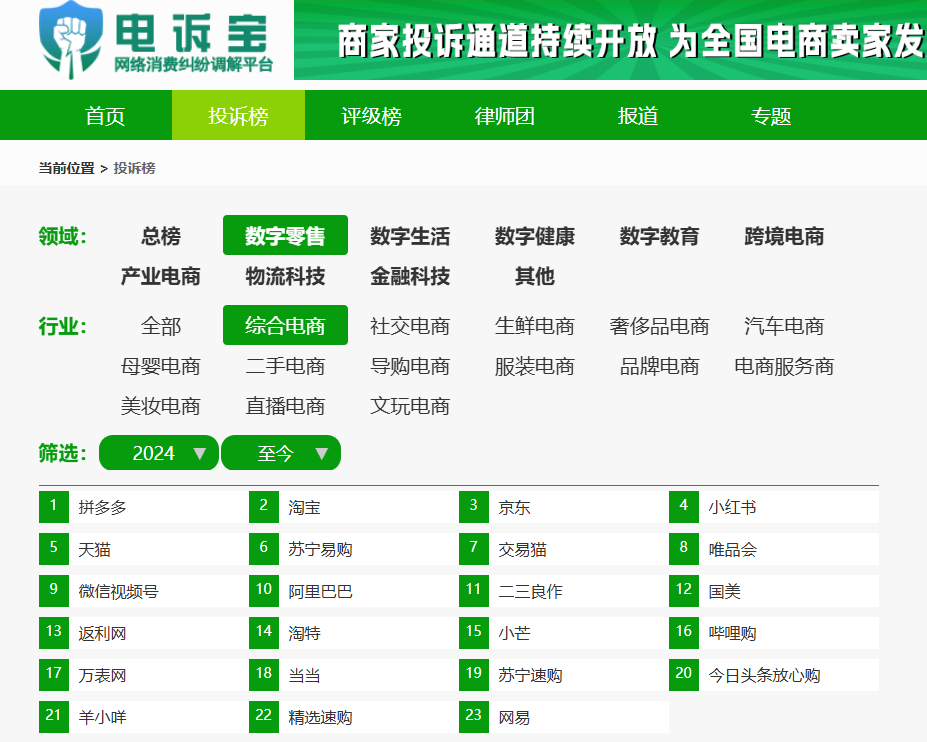Select the 数字零售 domain filter

[285, 235]
